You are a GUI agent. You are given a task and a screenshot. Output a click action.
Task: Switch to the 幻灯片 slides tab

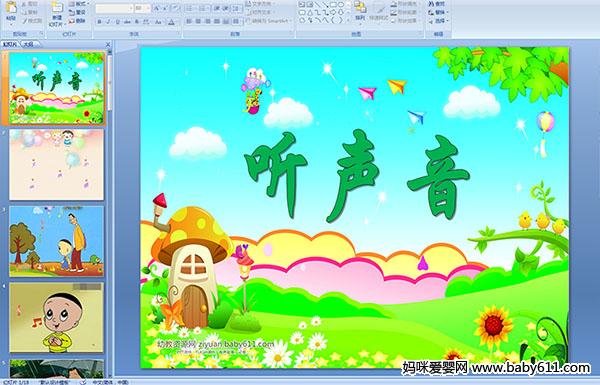pyautogui.click(x=10, y=44)
